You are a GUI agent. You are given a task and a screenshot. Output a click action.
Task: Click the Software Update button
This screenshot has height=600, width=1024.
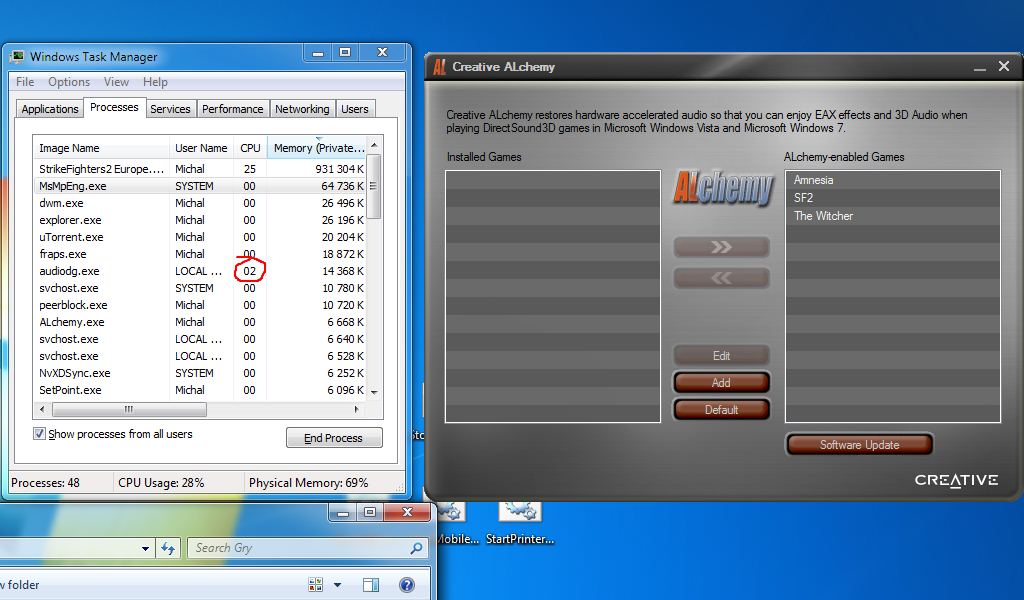click(x=859, y=445)
